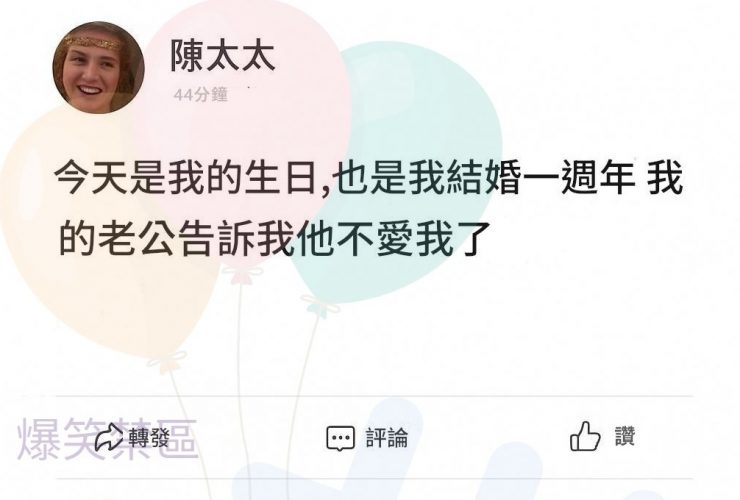Tap the 讚 like label

pyautogui.click(x=624, y=436)
